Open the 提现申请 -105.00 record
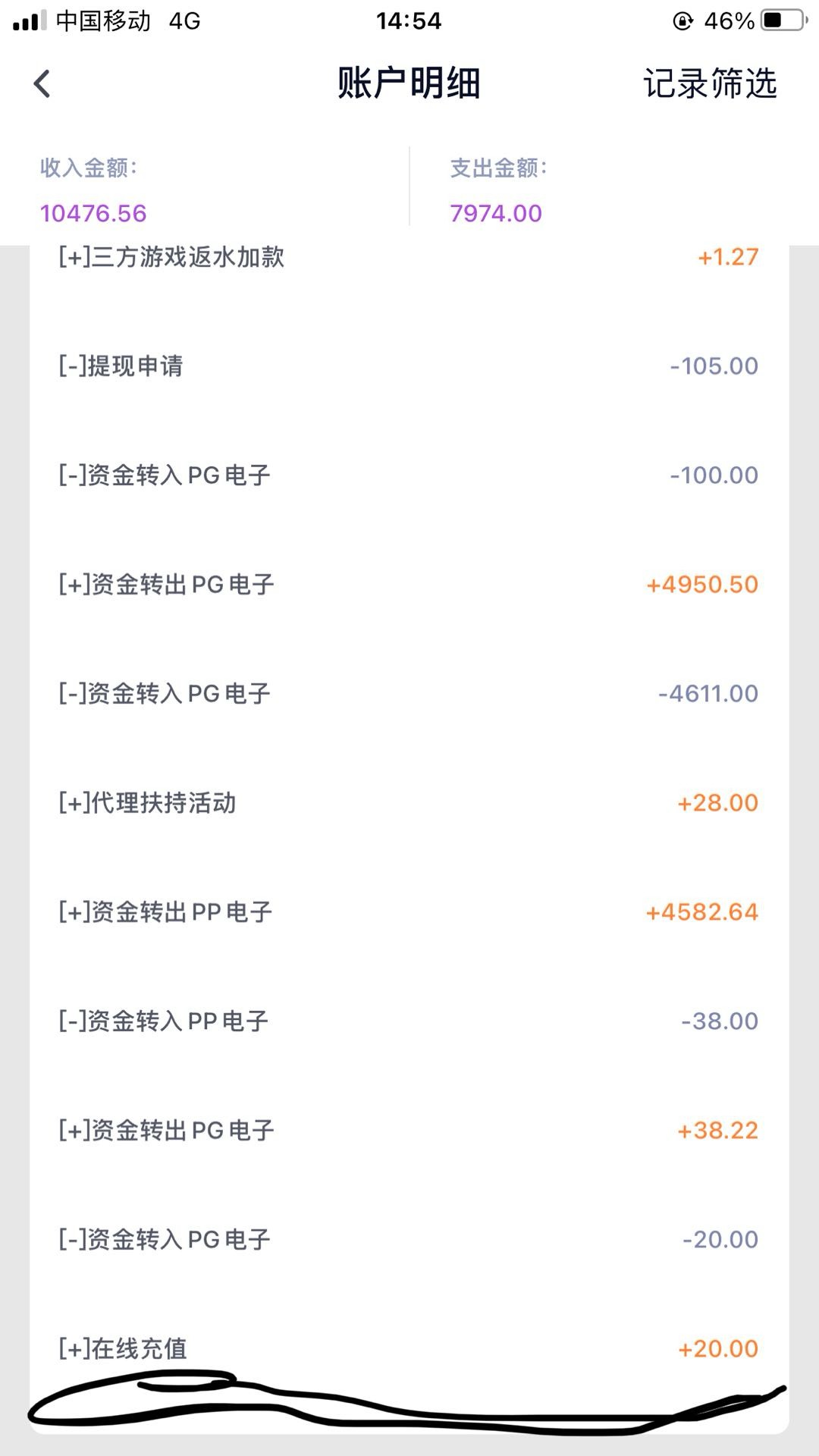This screenshot has height=1456, width=819. pos(409,366)
